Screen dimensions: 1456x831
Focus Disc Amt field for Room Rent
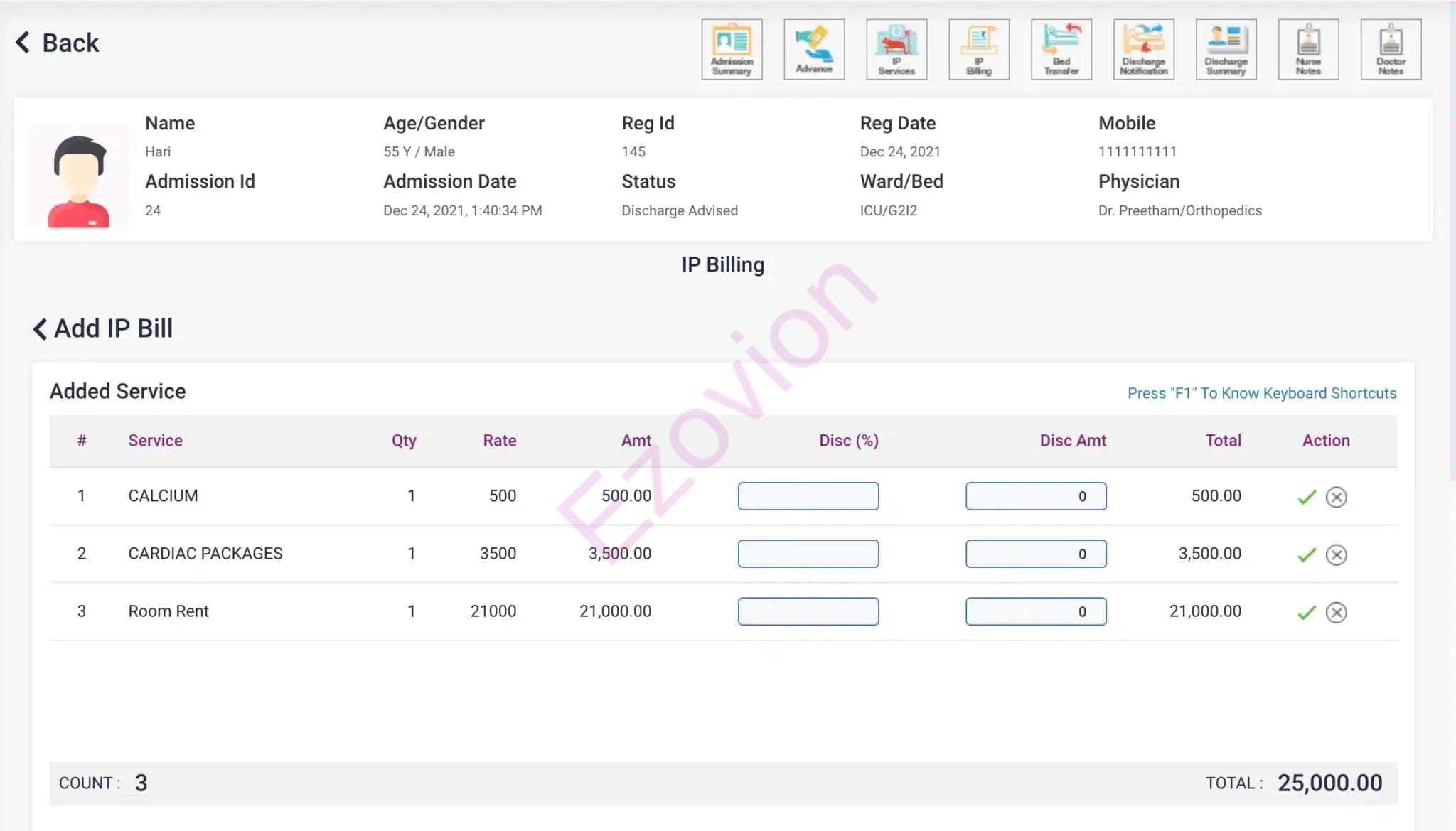coord(1035,611)
